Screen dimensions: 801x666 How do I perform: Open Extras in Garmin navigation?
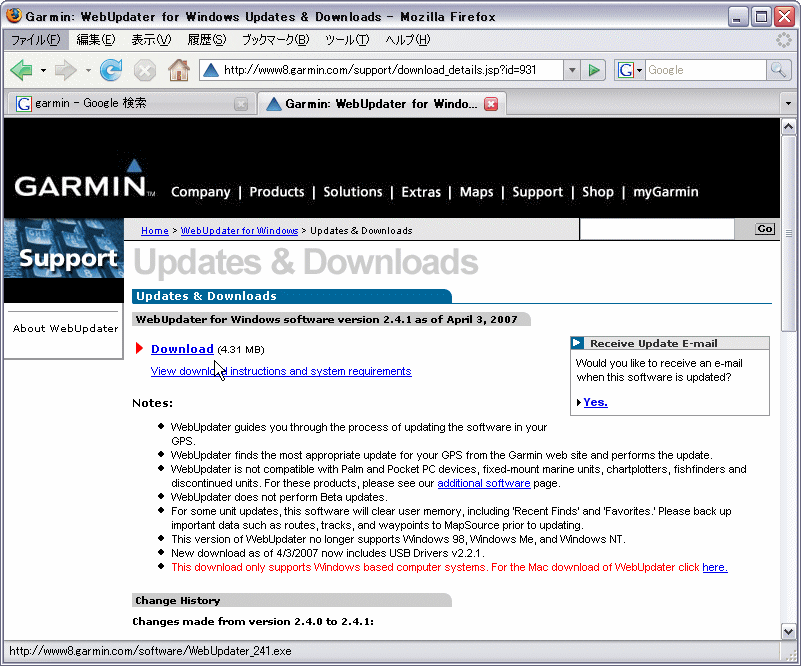click(x=421, y=192)
